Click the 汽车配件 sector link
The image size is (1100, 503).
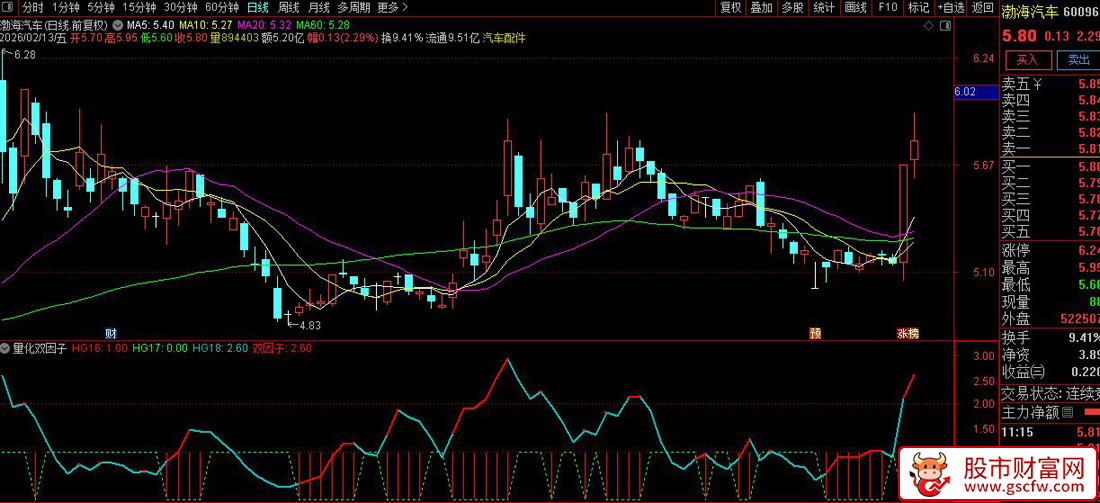pos(504,38)
